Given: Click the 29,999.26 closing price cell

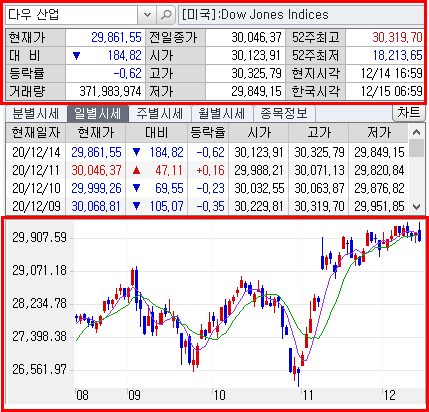Looking at the screenshot, I should 96,188.
